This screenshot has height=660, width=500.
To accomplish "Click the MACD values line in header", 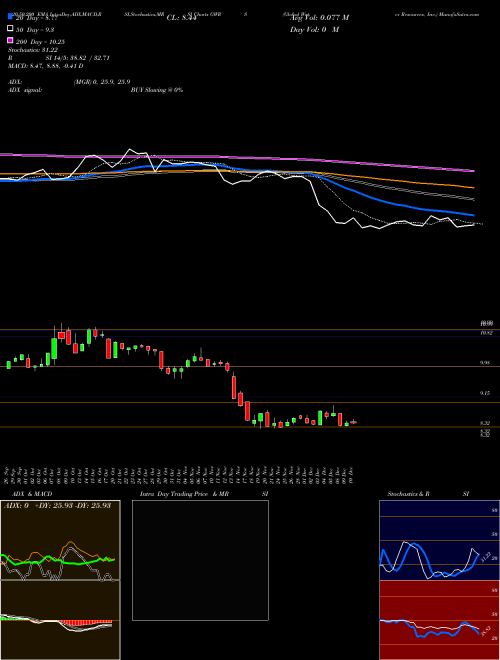I will click(x=45, y=66).
